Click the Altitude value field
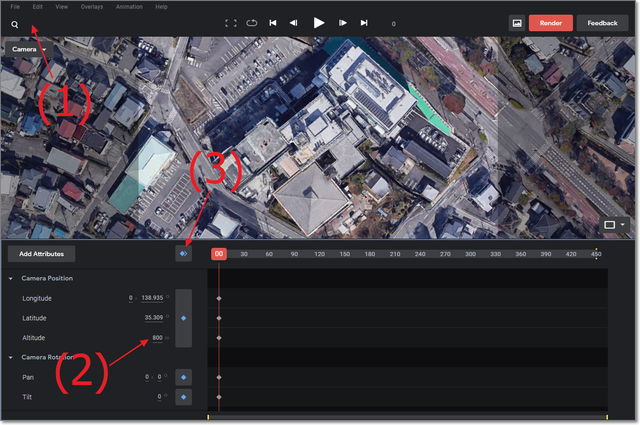The height and width of the screenshot is (425, 640). point(157,338)
